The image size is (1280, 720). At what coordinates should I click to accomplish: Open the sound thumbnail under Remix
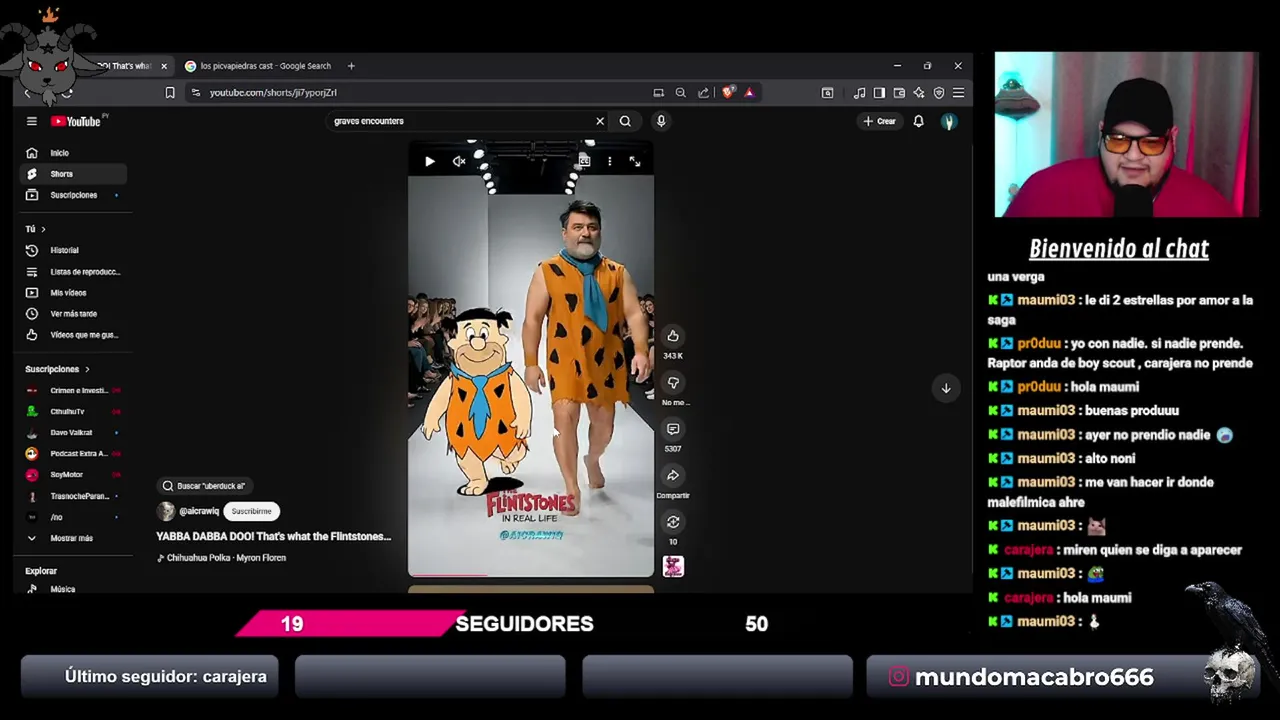coord(673,567)
